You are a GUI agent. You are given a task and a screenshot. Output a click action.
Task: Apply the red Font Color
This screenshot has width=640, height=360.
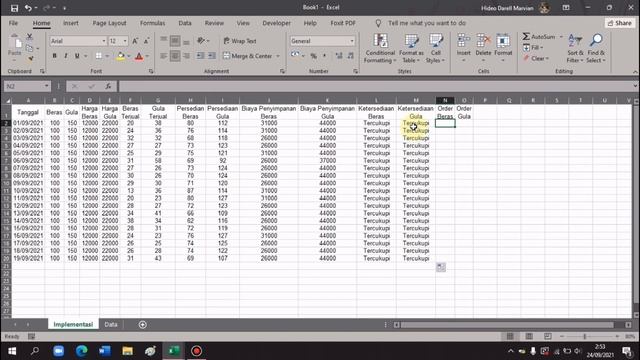tap(139, 56)
